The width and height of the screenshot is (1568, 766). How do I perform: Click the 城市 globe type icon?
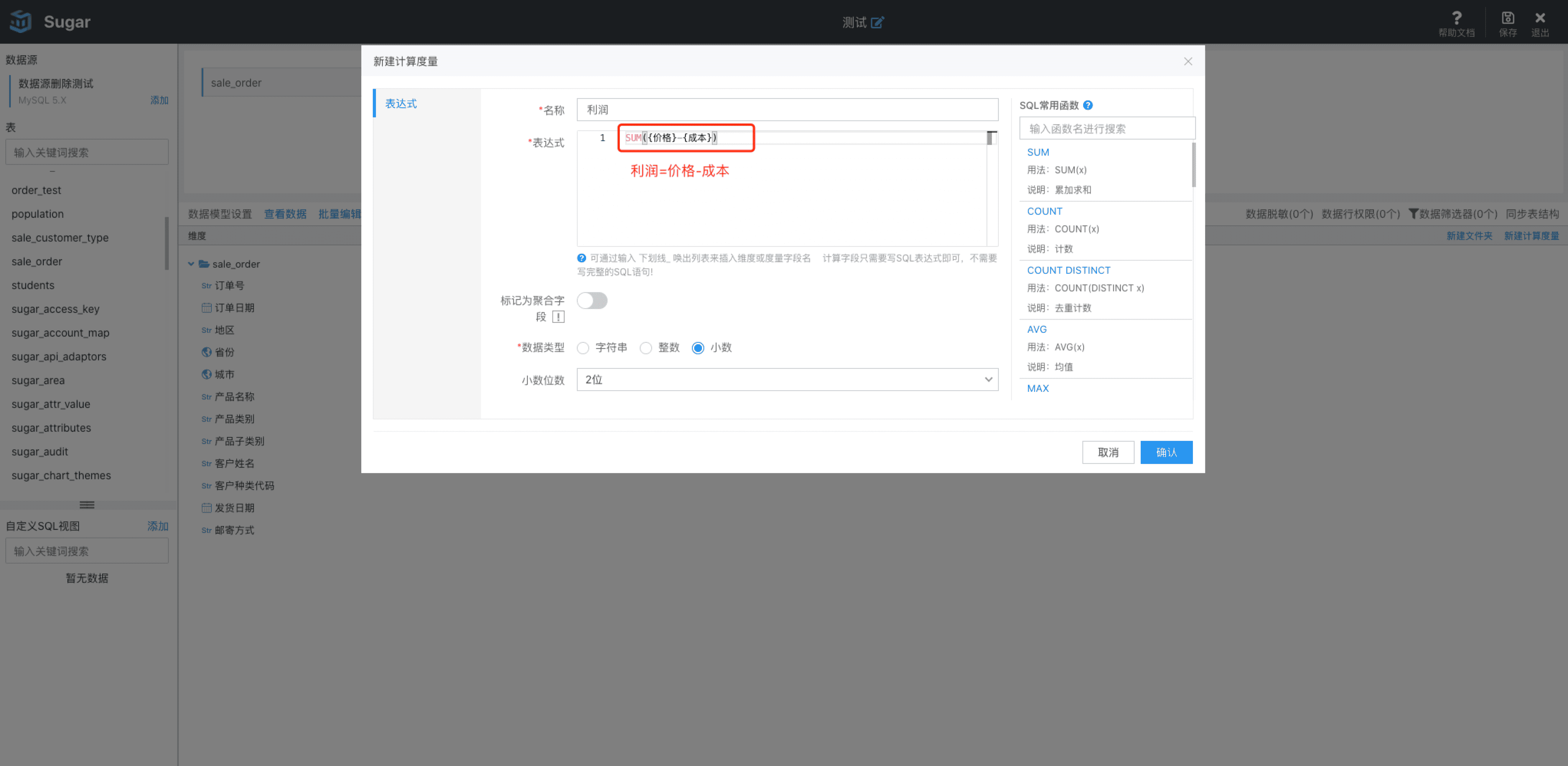[206, 374]
